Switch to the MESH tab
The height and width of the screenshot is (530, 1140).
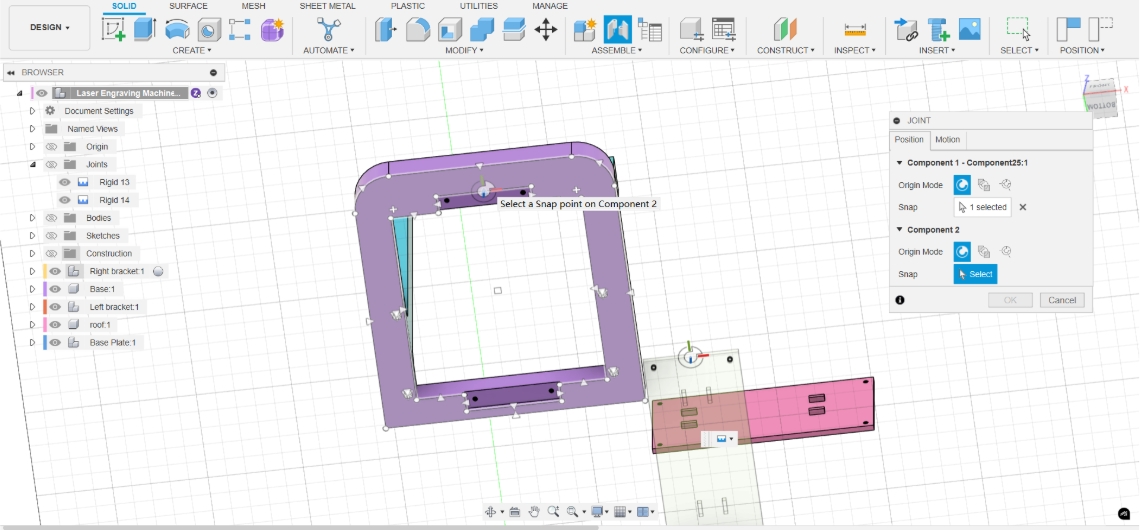(254, 6)
